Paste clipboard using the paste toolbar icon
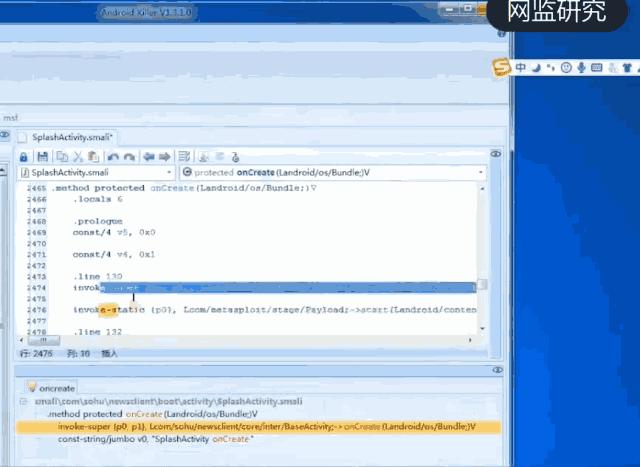The width and height of the screenshot is (640, 467). tap(93, 157)
